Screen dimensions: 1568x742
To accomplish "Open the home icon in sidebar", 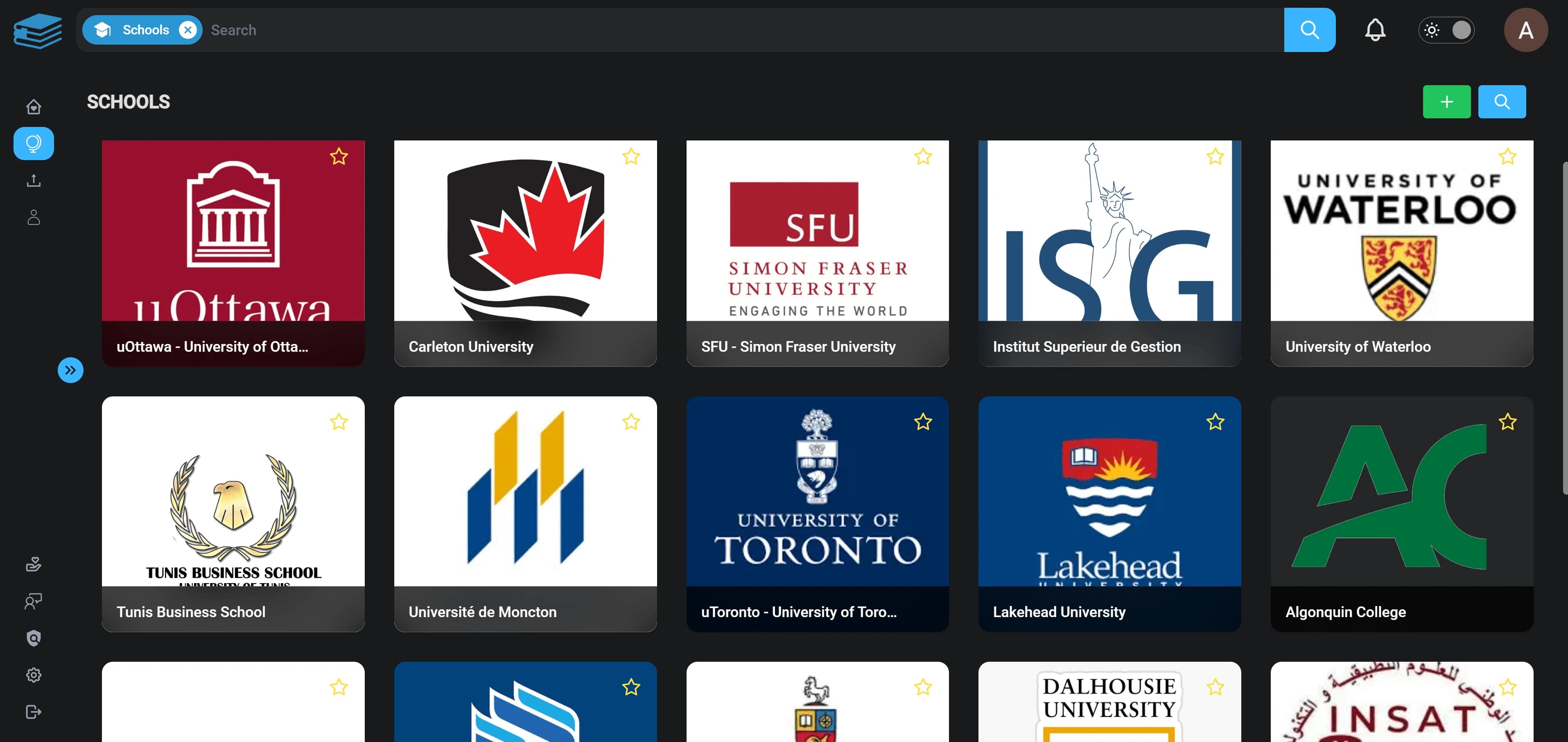I will click(x=34, y=106).
